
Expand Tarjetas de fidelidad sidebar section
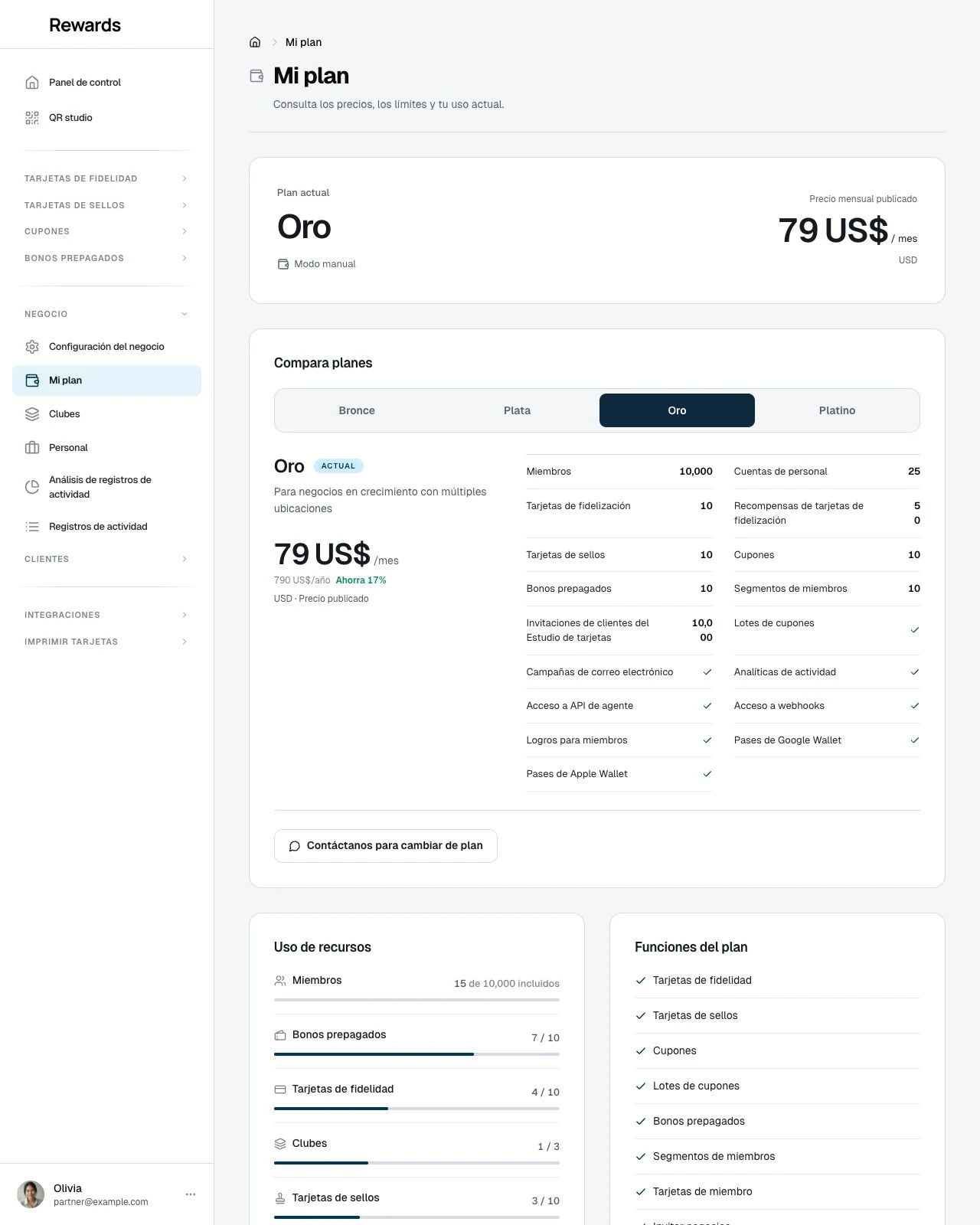[106, 178]
